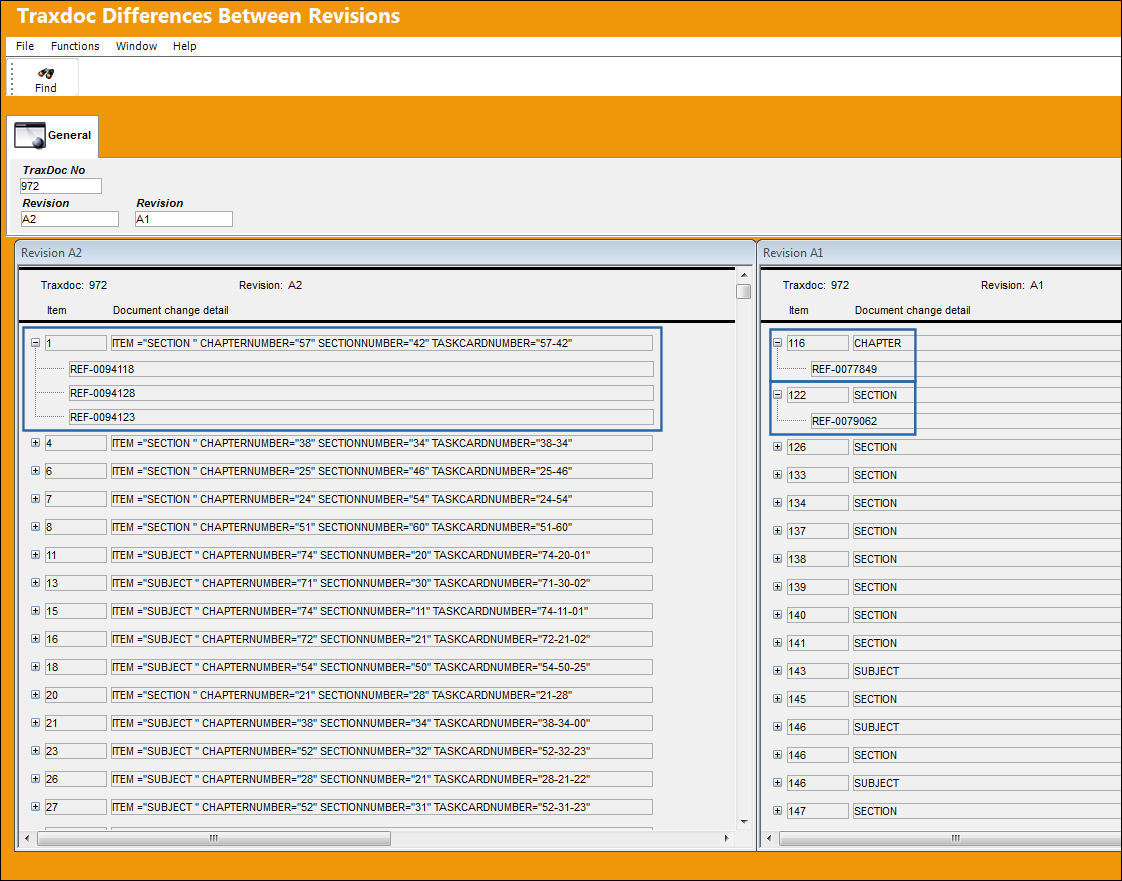The image size is (1122, 881).
Task: Expand item 16 in Revision A2 panel
Action: click(35, 638)
